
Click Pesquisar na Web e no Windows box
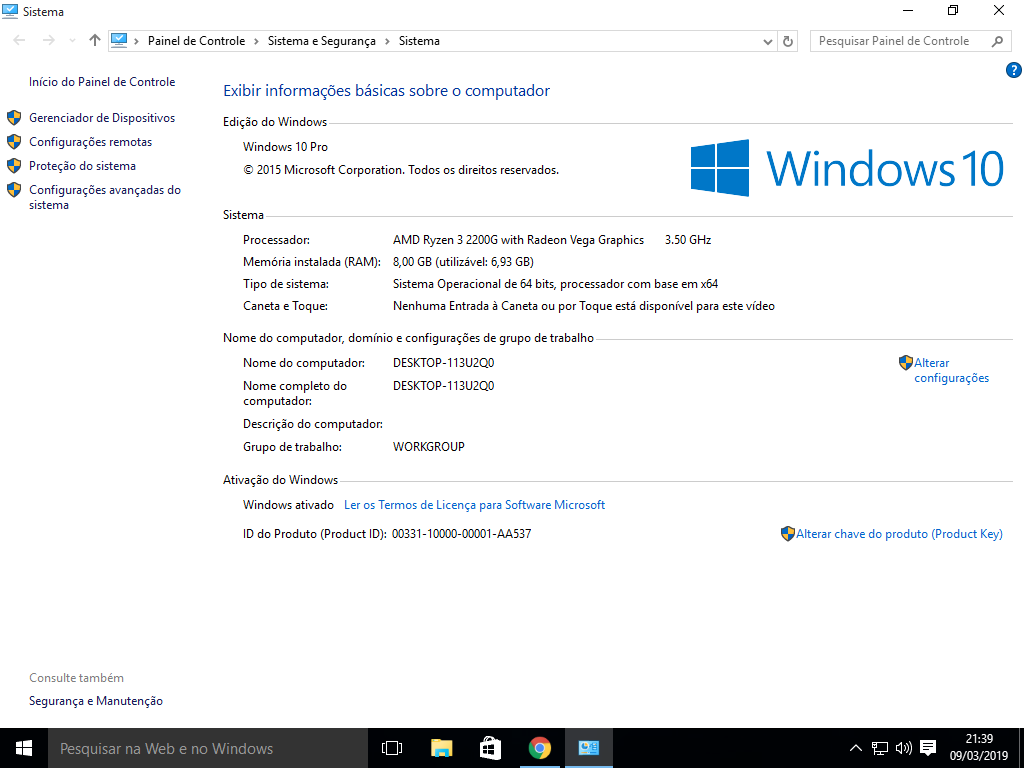pos(208,748)
